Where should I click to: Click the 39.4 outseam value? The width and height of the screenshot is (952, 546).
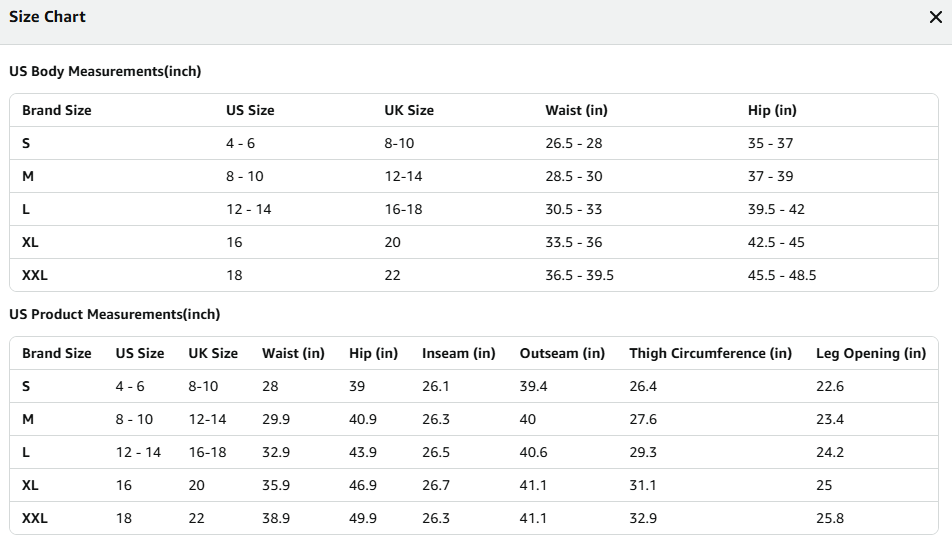[x=534, y=386]
